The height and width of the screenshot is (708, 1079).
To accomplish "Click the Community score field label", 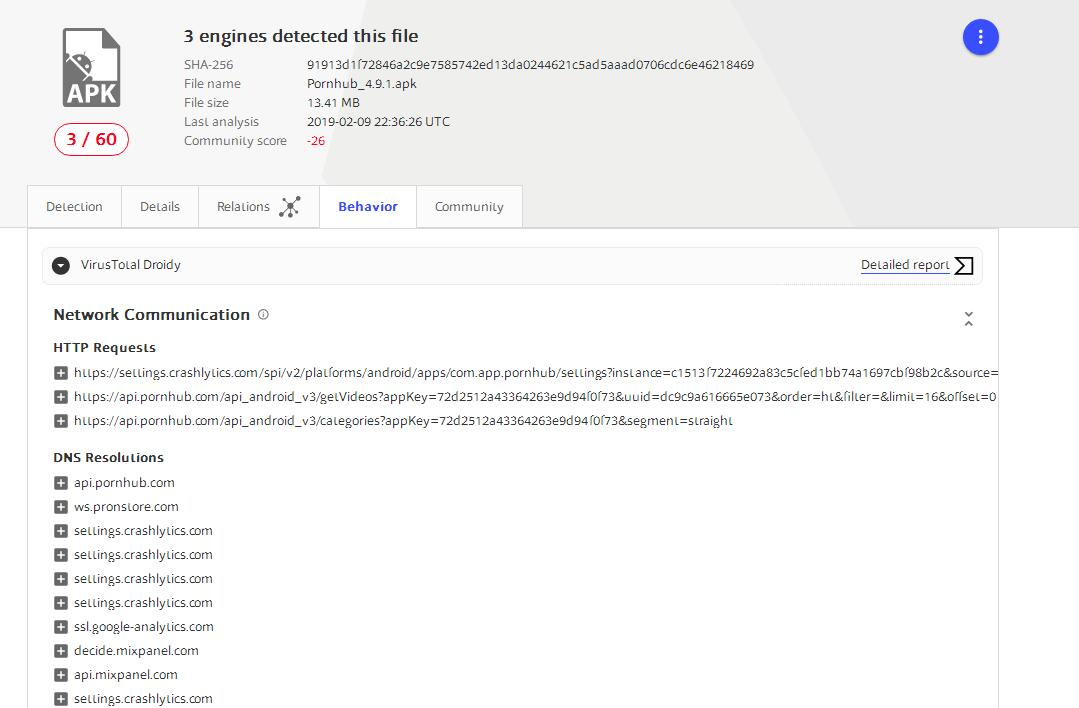I will (235, 141).
